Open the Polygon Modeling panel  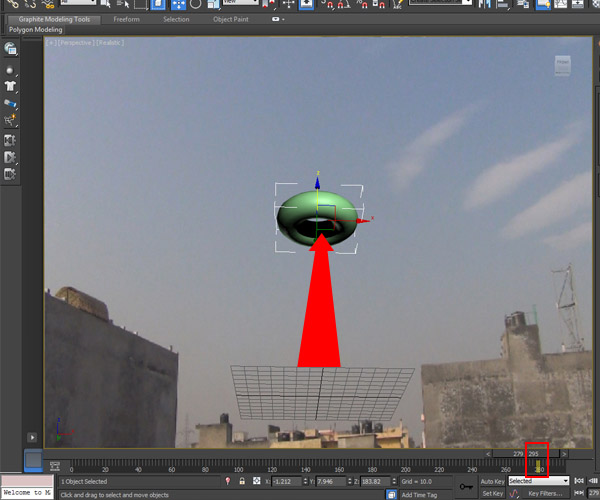36,29
